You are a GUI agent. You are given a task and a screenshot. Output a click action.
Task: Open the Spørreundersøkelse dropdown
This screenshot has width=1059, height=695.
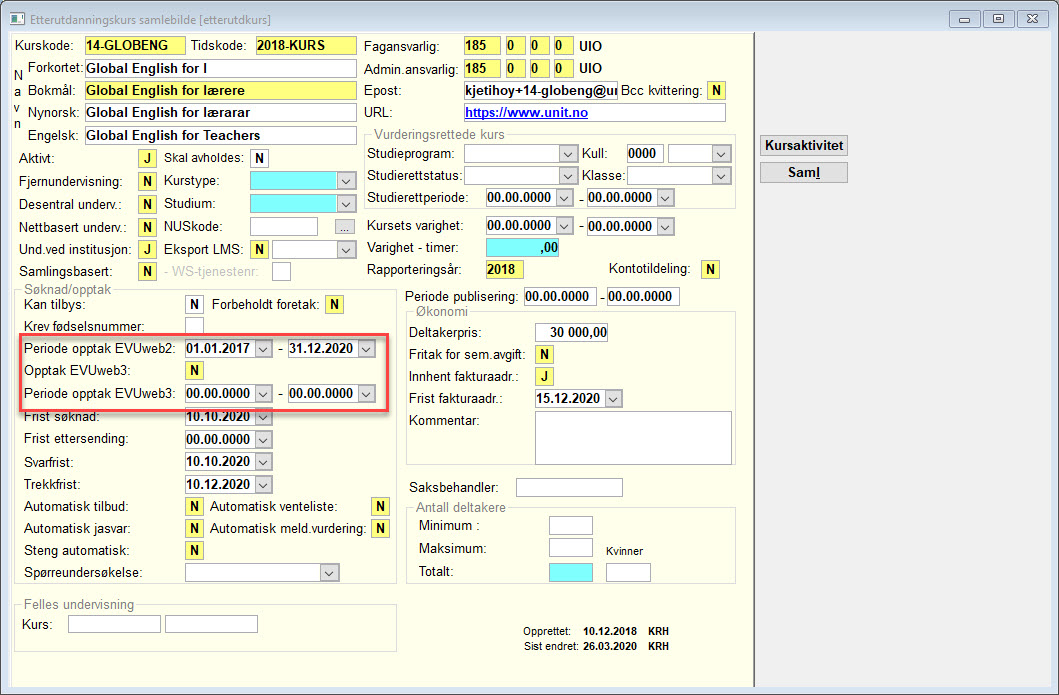click(329, 573)
